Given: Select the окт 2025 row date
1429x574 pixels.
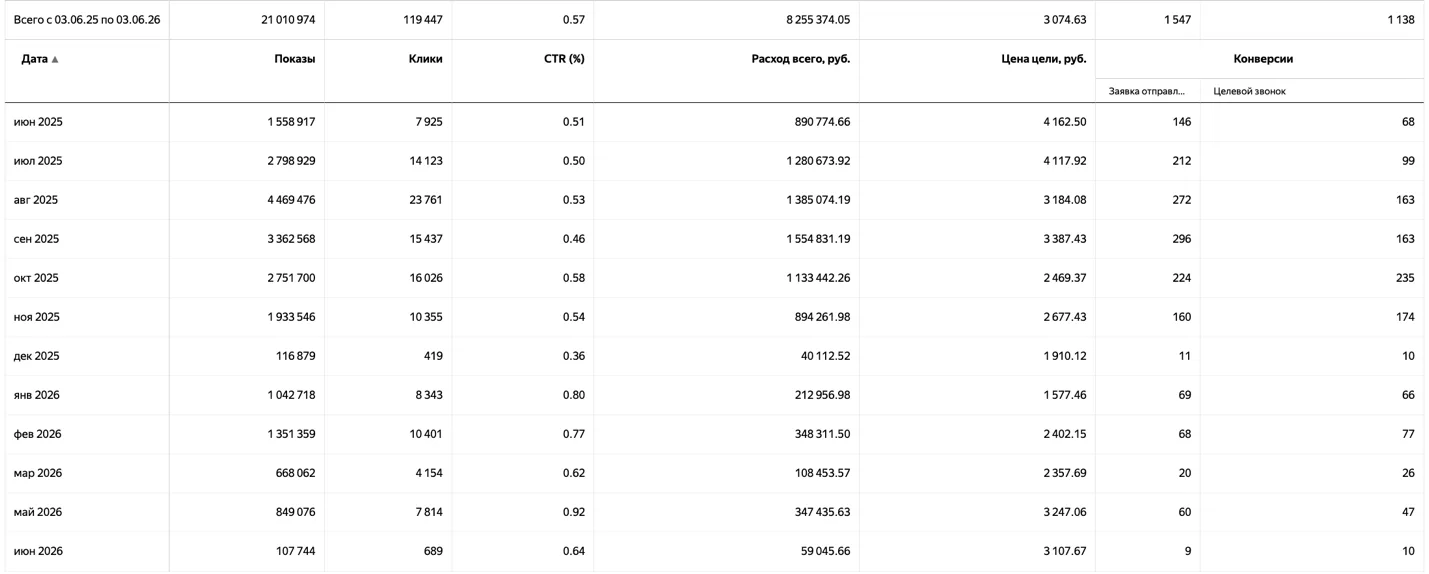Looking at the screenshot, I should [x=37, y=278].
